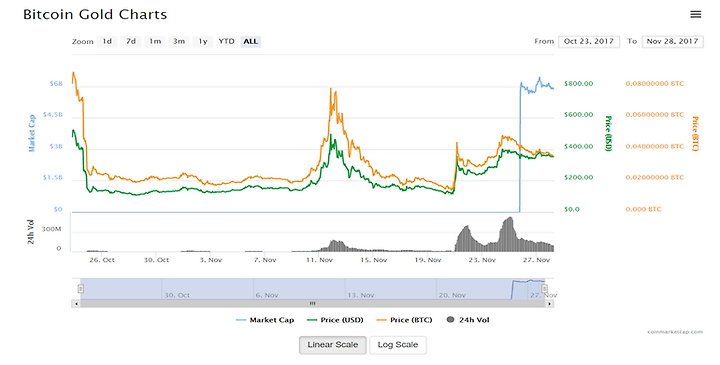720x365 pixels.
Task: Click the 23. Nov date axis label
Action: pos(482,260)
